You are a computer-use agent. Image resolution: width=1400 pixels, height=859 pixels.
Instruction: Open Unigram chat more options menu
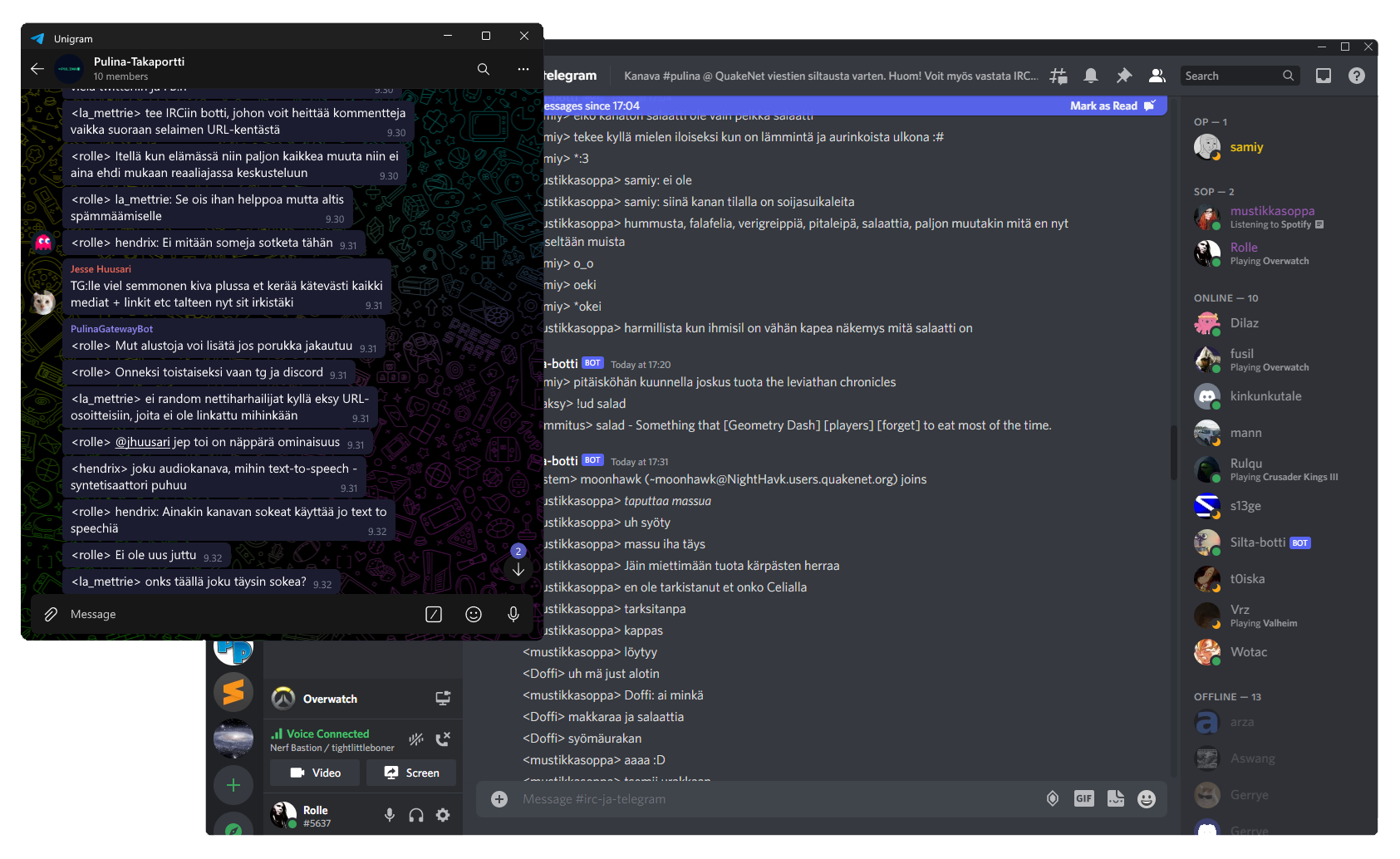point(523,69)
